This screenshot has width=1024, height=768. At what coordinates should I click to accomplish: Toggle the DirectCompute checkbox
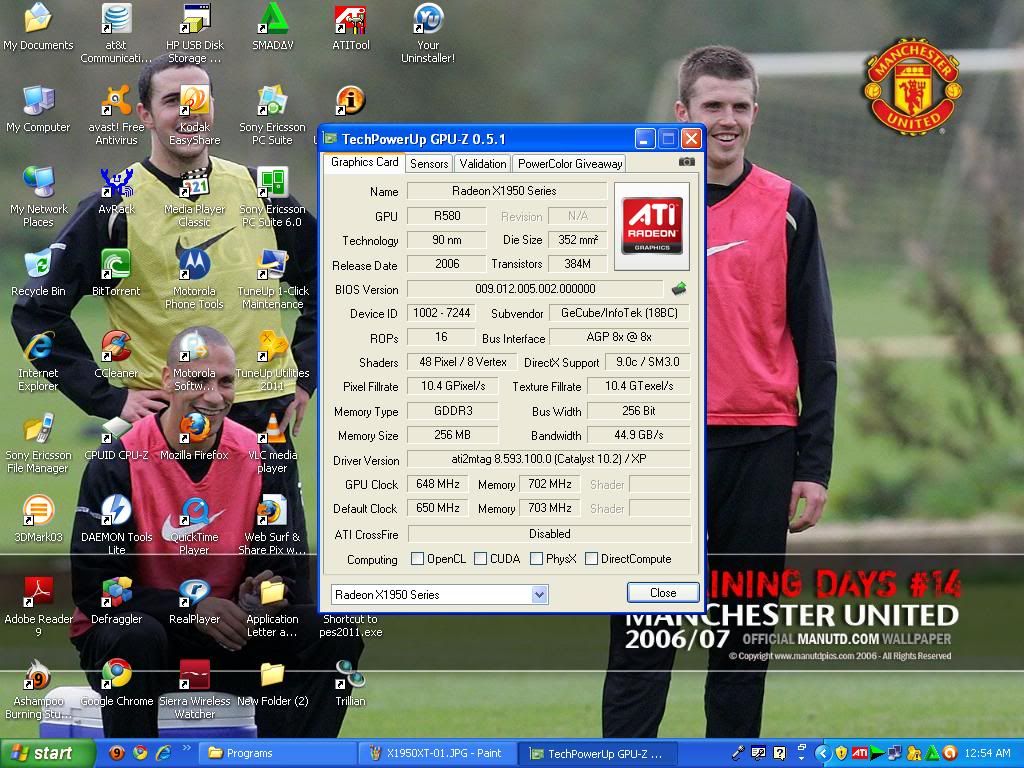click(x=591, y=558)
